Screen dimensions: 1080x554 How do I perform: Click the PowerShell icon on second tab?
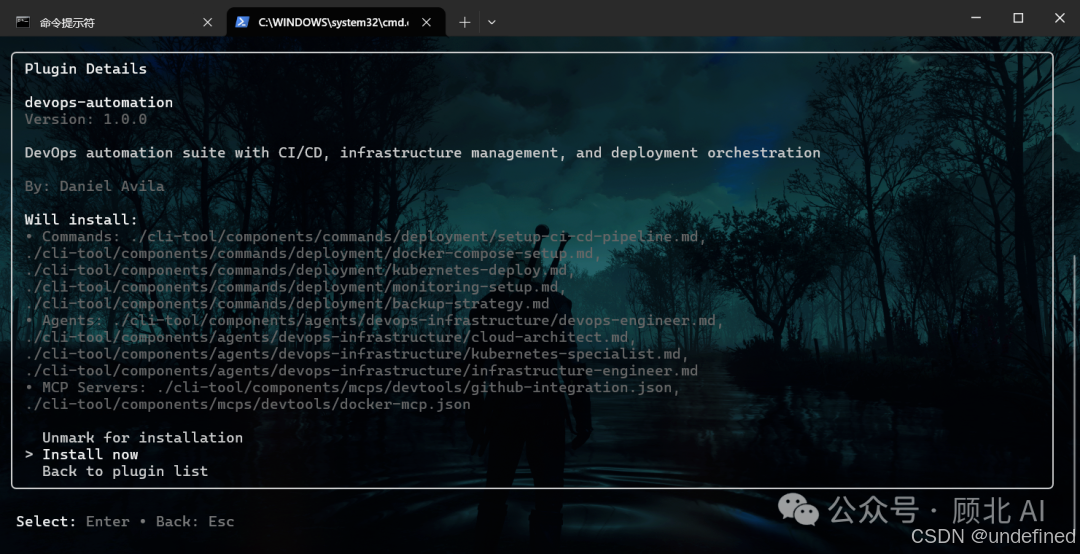242,22
